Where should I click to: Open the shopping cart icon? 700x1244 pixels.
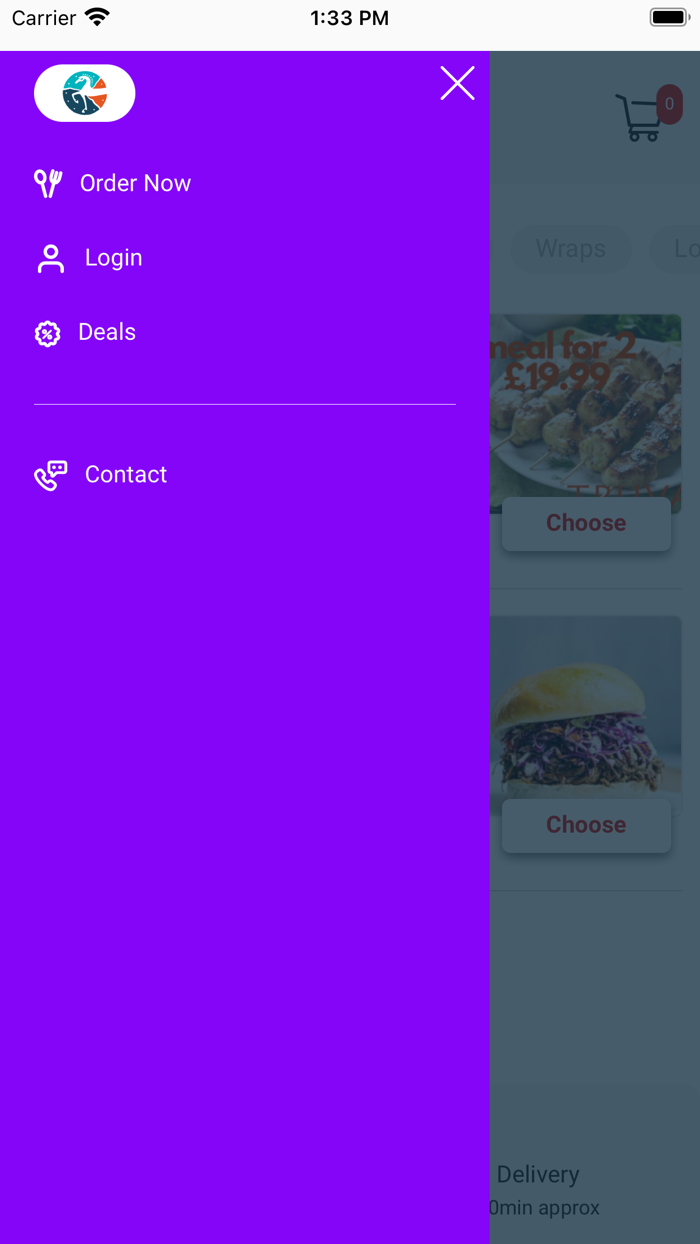click(638, 119)
